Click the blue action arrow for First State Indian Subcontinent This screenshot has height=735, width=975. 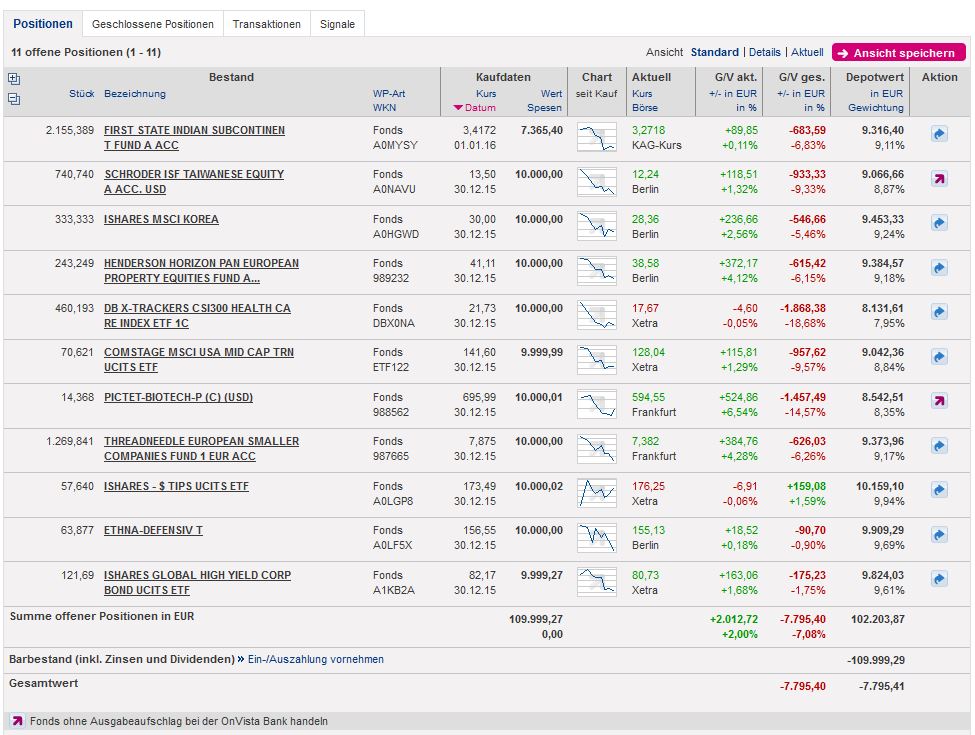939,134
